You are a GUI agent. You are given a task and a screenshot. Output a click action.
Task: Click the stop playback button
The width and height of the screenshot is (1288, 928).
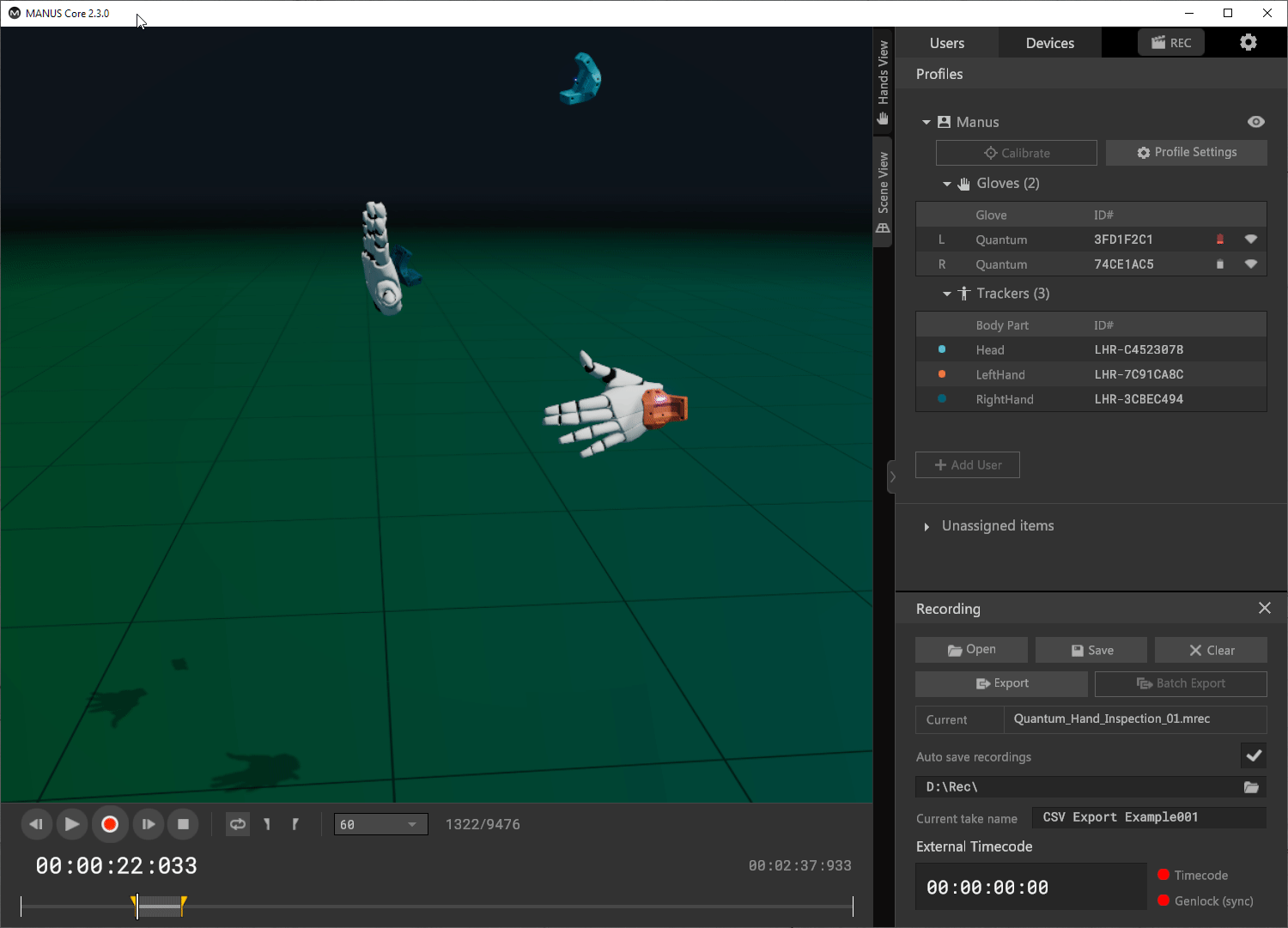pos(183,824)
